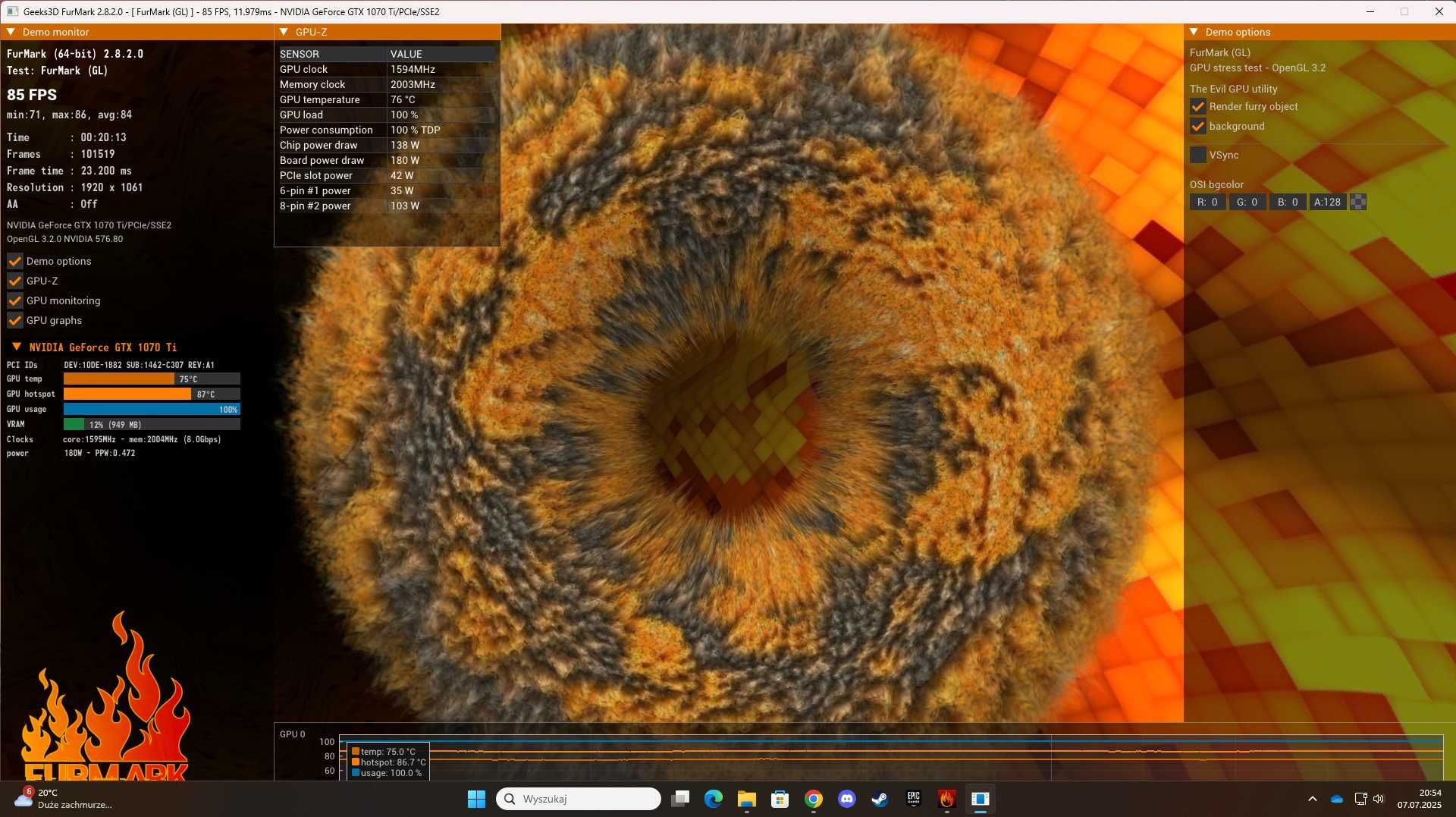Select the Memory clock sensor row
The width and height of the screenshot is (1456, 817).
pyautogui.click(x=387, y=84)
